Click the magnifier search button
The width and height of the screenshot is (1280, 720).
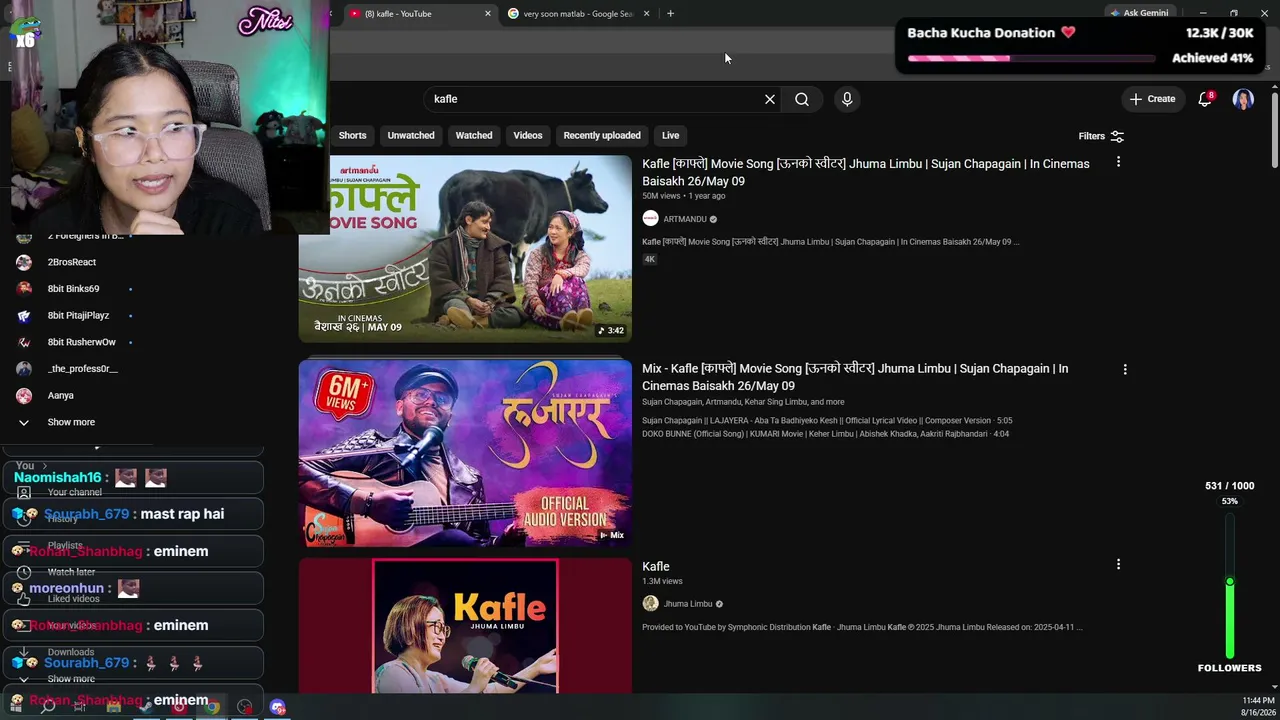[802, 99]
